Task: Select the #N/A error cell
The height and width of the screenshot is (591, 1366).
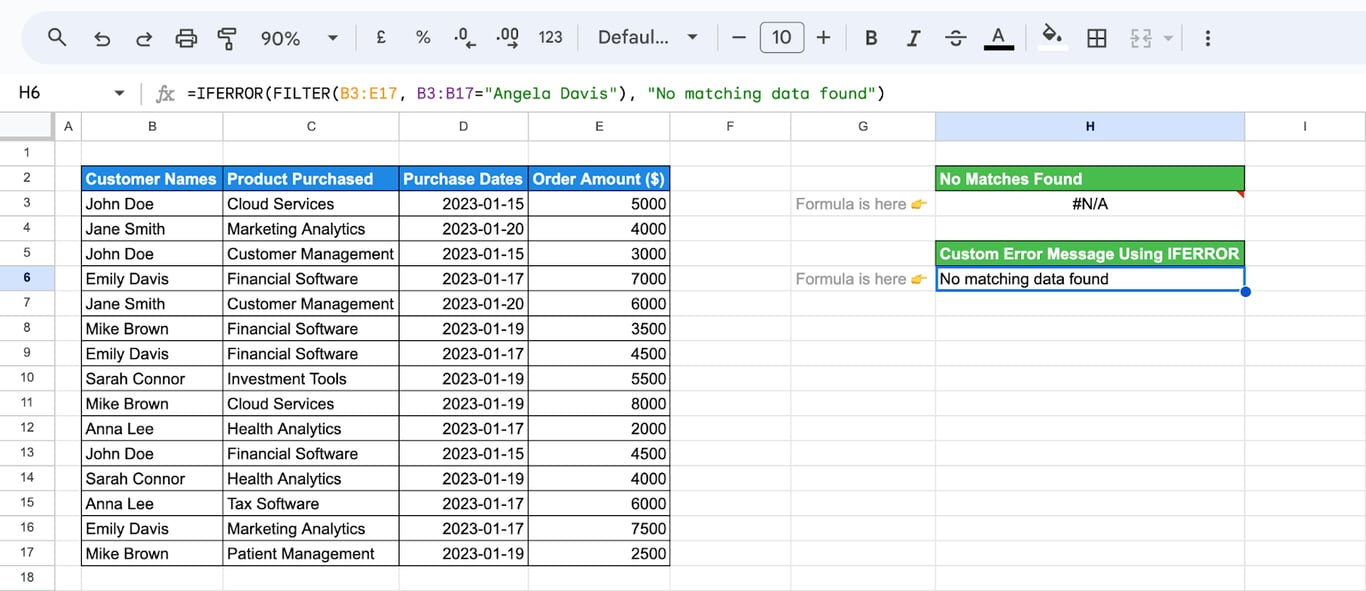Action: 1090,204
